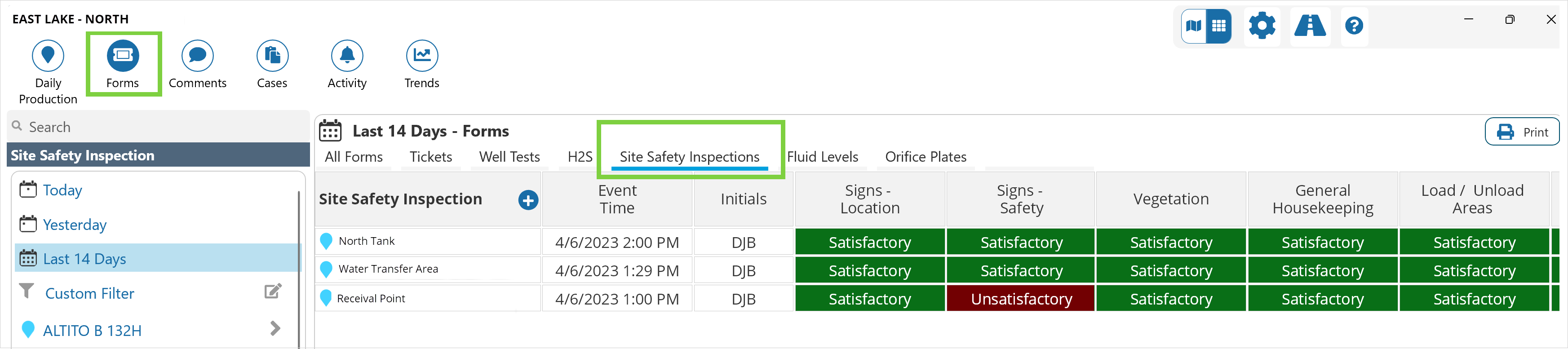This screenshot has width=1568, height=349.
Task: Open settings gear icon
Action: 1261,26
